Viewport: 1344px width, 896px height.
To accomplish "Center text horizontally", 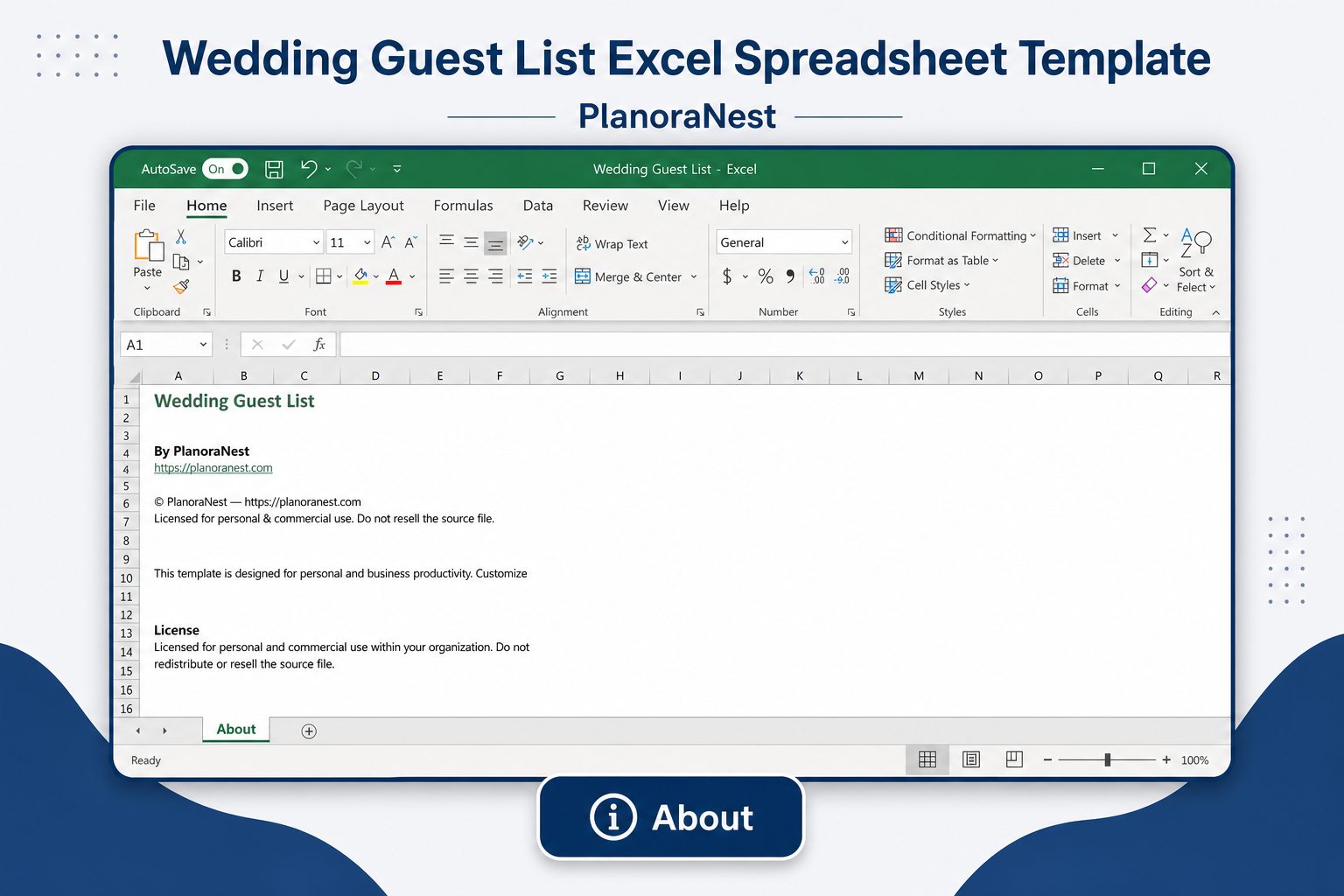I will pyautogui.click(x=471, y=276).
